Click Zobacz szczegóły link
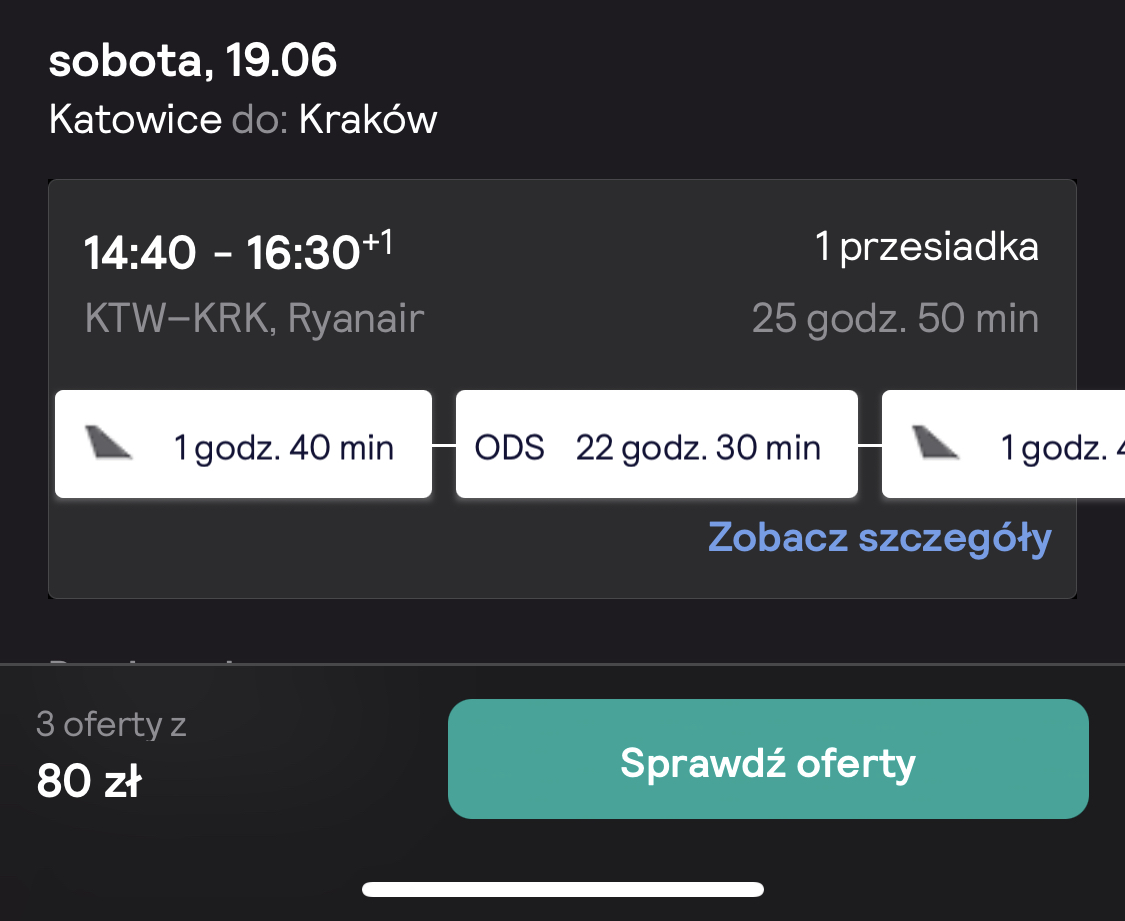1125x921 pixels. tap(880, 538)
